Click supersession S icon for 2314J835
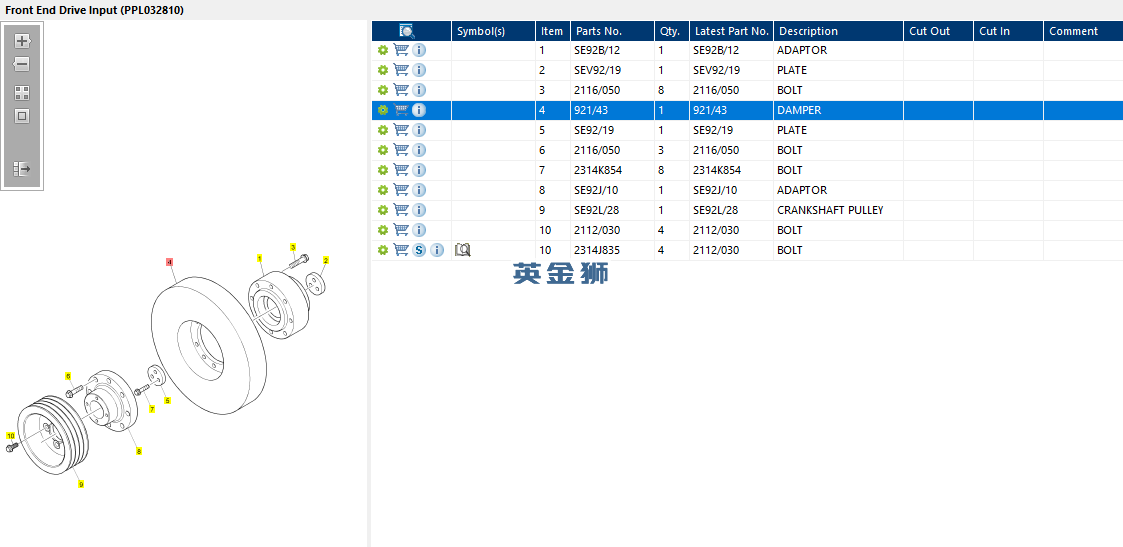The height and width of the screenshot is (547, 1123). pos(419,251)
